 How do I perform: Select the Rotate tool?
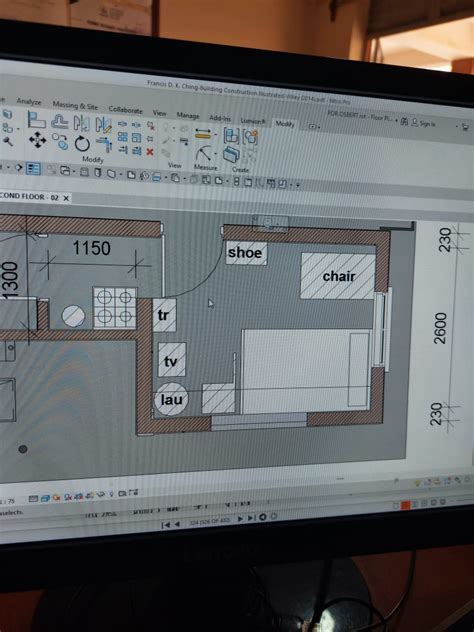(x=82, y=143)
